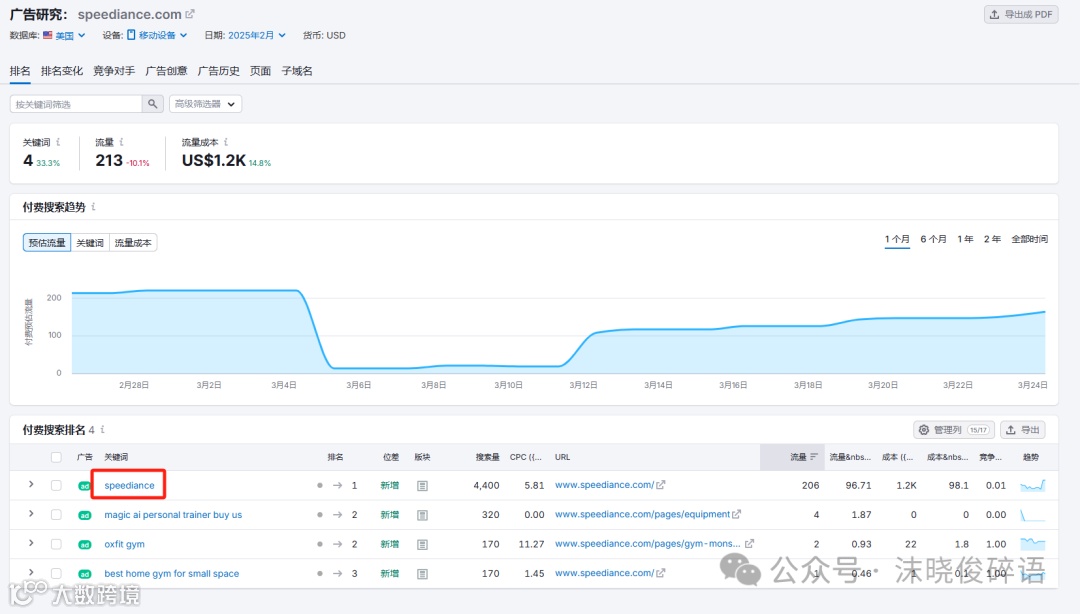
Task: Click info icon beside 付费搜索趋势 title
Action: 93,207
